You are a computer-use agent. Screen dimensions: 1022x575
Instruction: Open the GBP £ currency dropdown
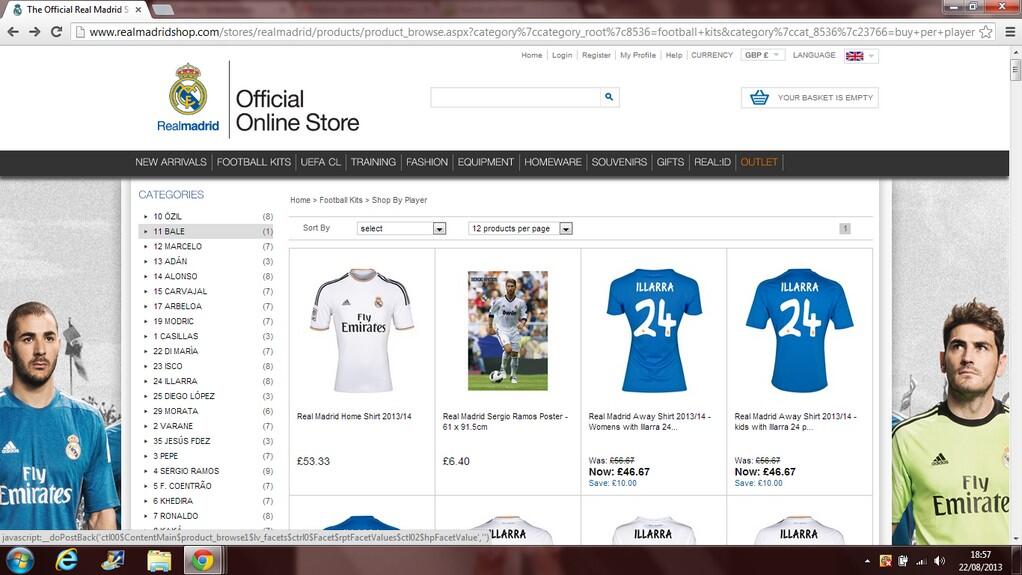pos(762,55)
